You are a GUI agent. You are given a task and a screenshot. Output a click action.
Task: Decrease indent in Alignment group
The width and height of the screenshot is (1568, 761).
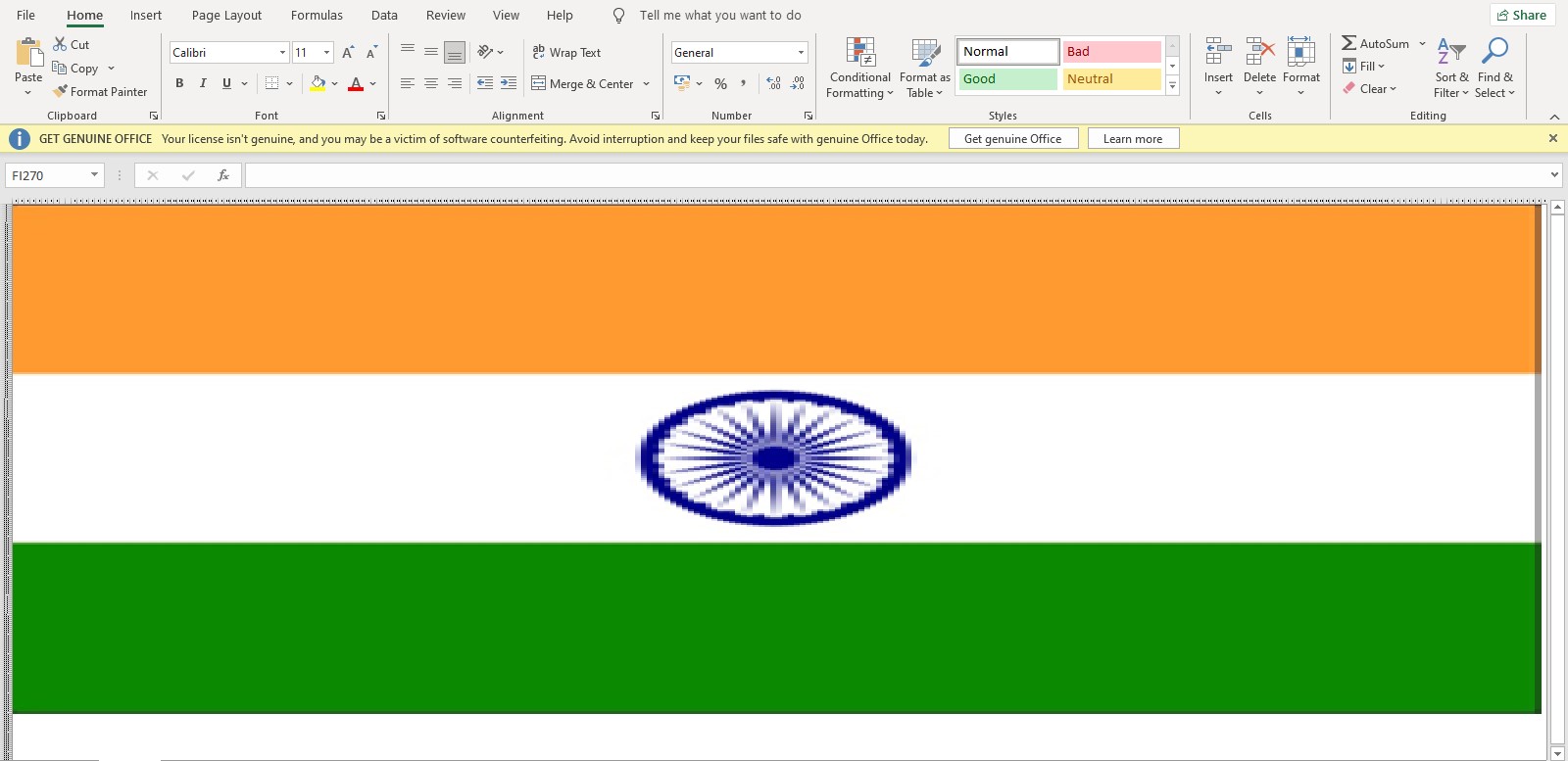(485, 83)
